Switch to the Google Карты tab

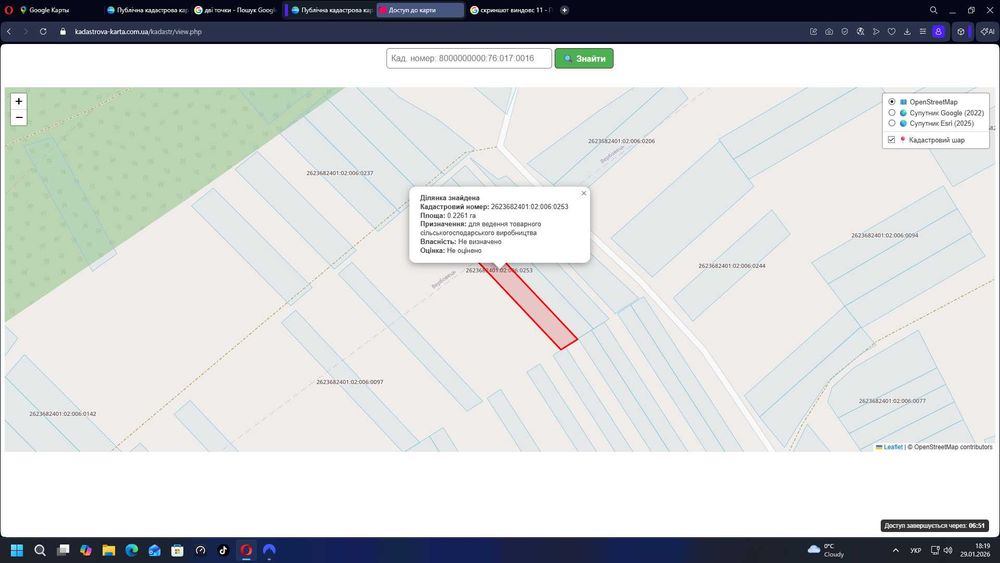tap(51, 10)
